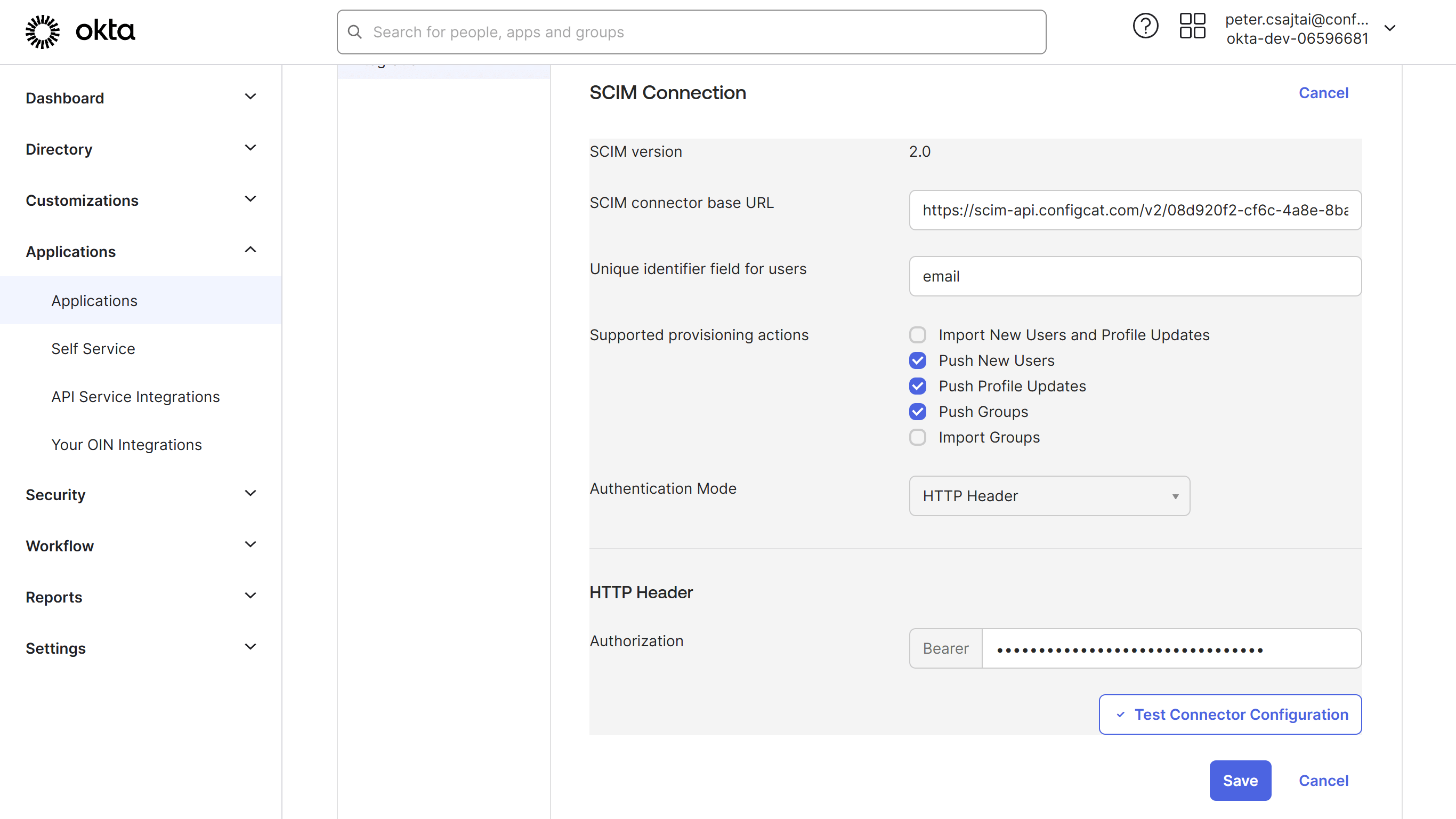The image size is (1456, 819).
Task: Open Your OIN Integrations page
Action: (127, 445)
